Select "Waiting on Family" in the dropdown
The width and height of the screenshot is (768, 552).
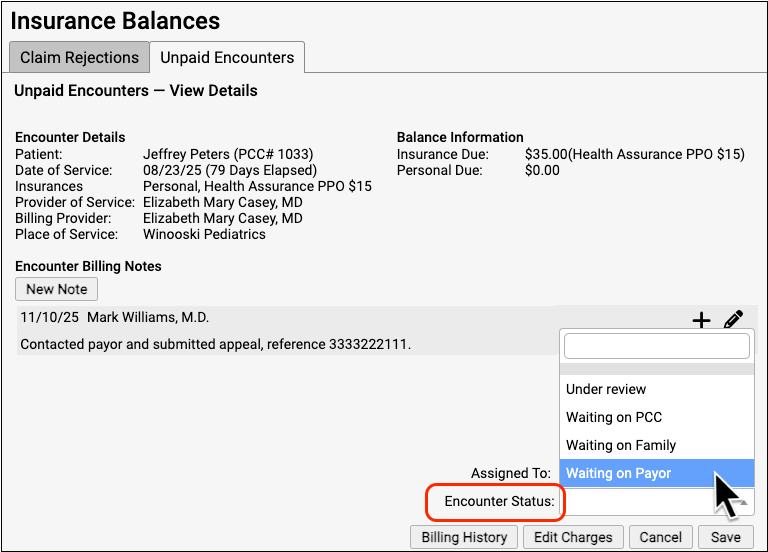click(620, 445)
